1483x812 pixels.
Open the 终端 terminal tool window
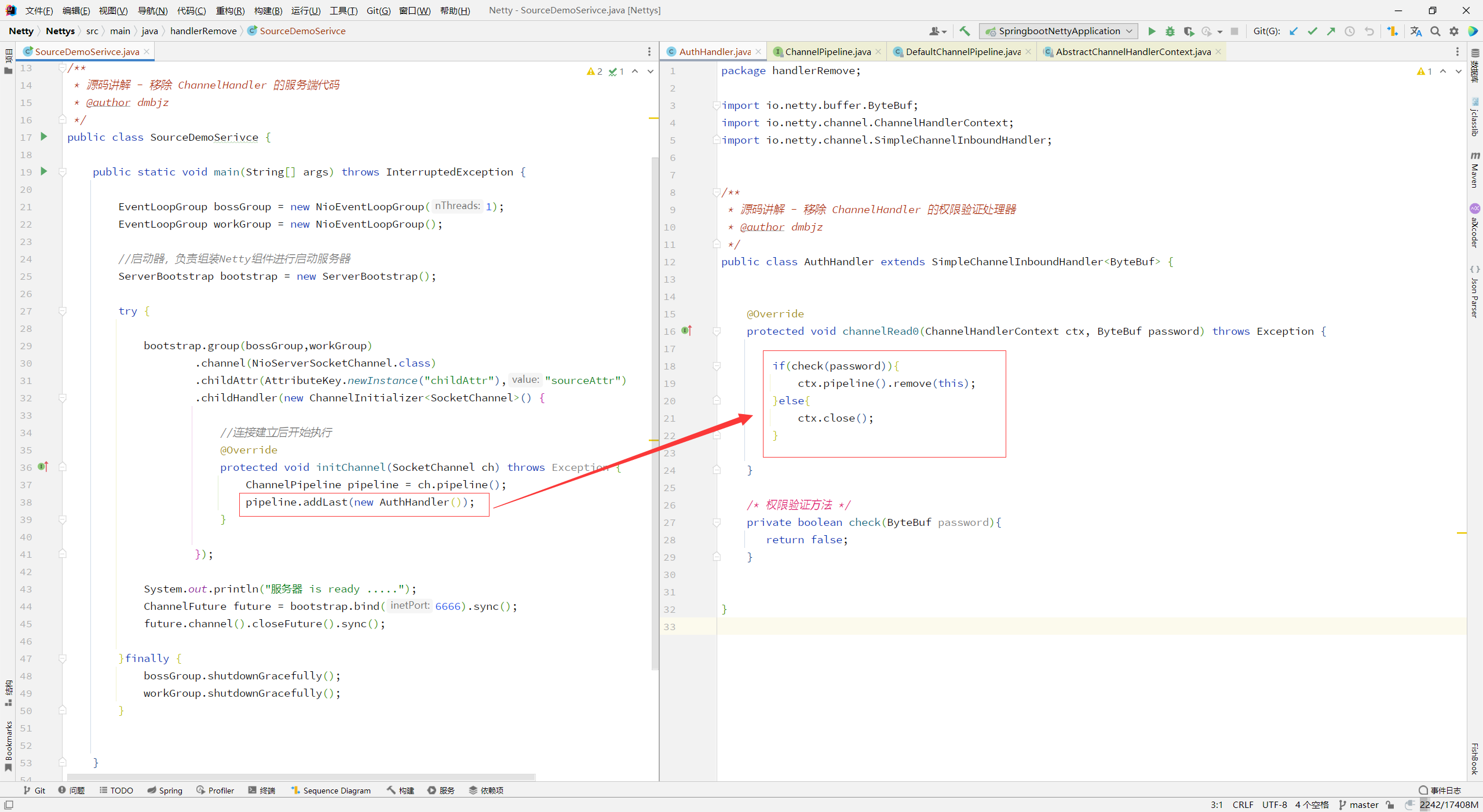click(261, 791)
